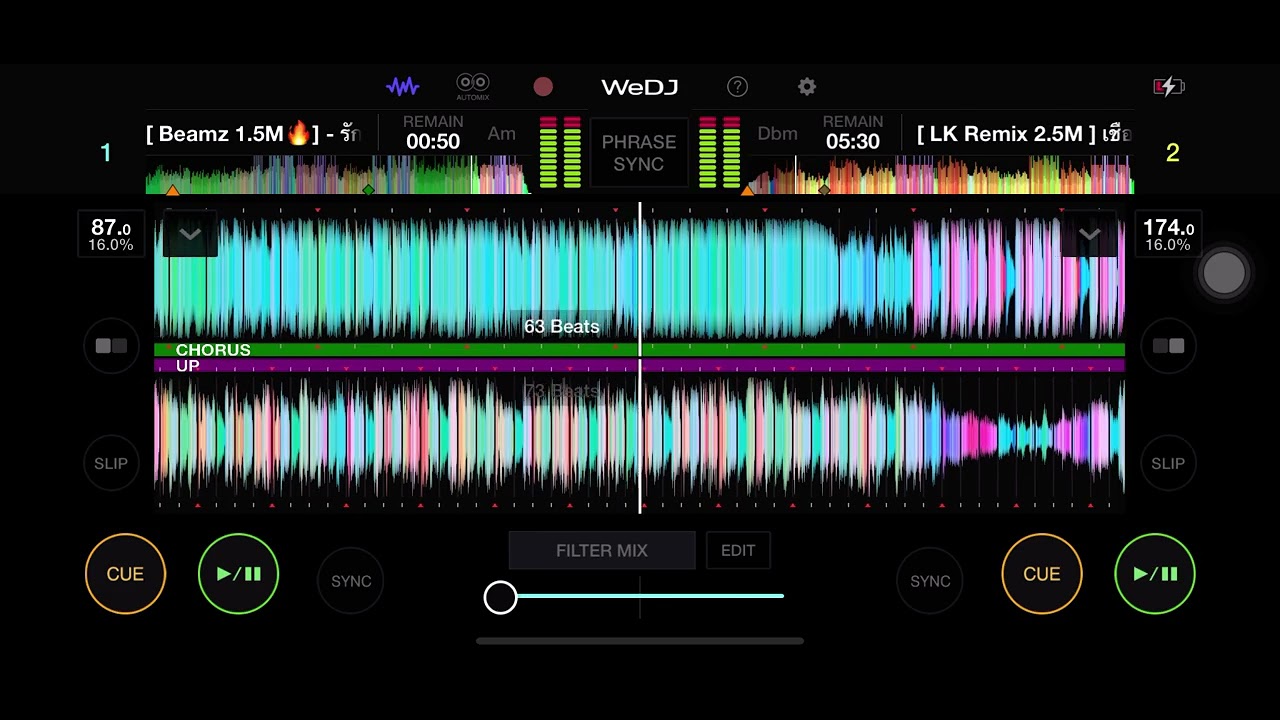Open the settings gear
Image resolution: width=1280 pixels, height=720 pixels.
(807, 87)
